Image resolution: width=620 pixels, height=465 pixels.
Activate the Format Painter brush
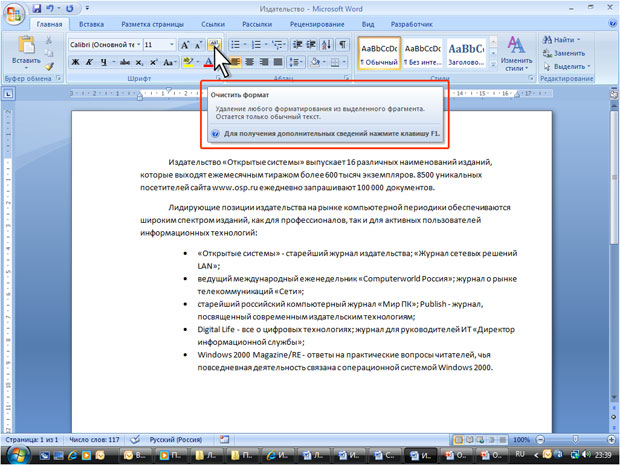click(x=49, y=66)
